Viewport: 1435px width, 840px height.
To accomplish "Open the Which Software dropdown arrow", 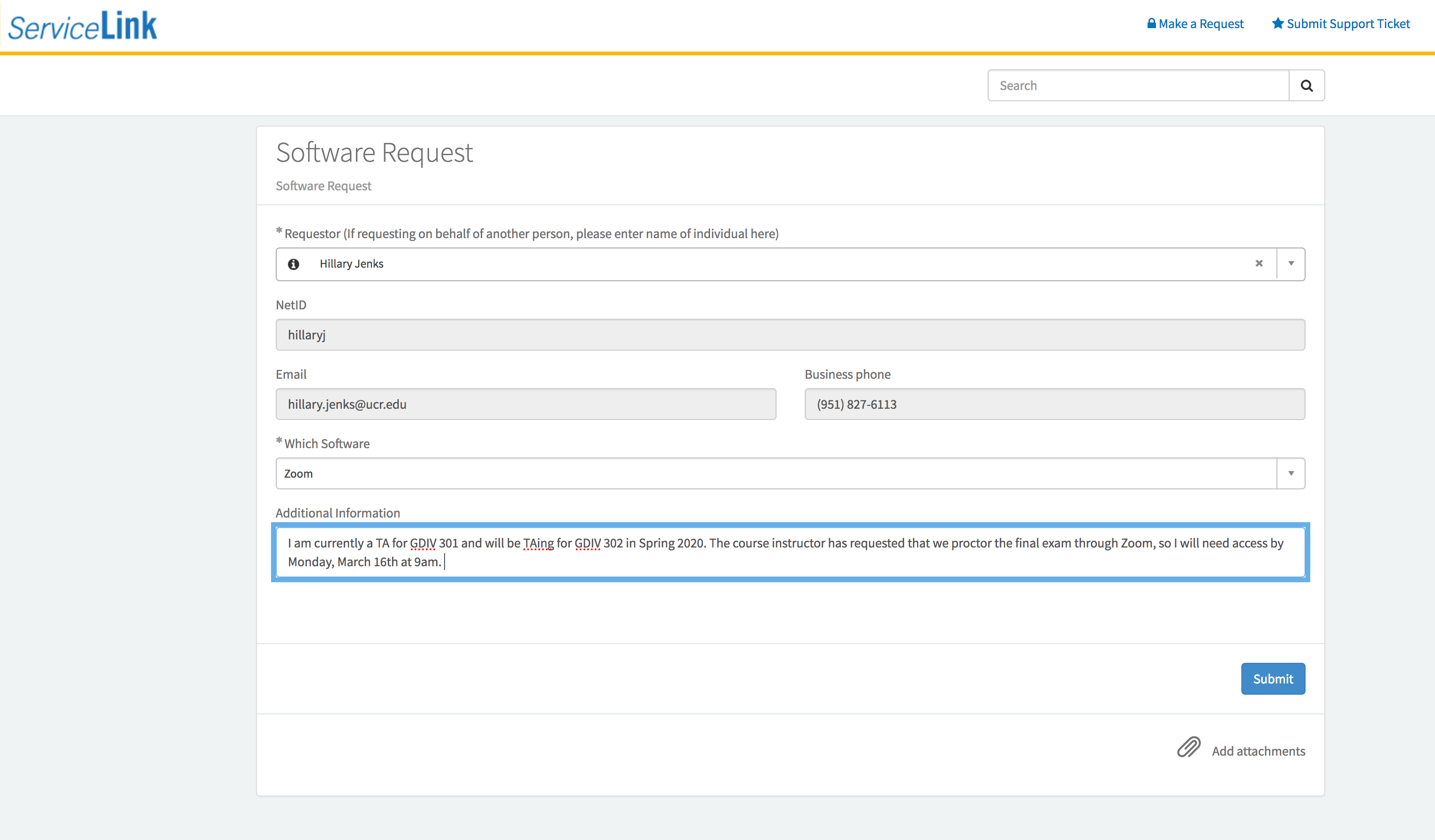I will 1291,473.
